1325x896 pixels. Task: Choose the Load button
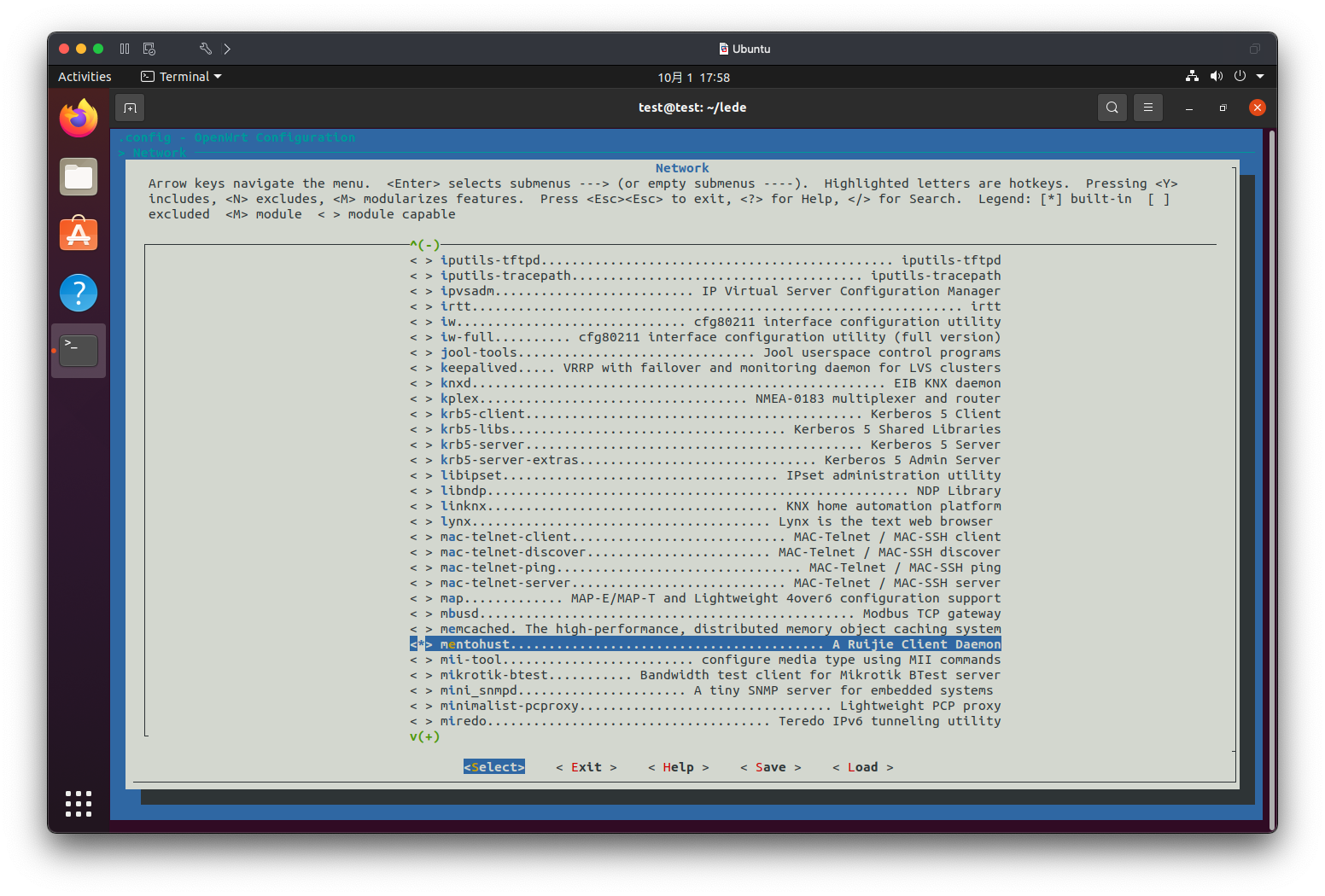pyautogui.click(x=863, y=767)
